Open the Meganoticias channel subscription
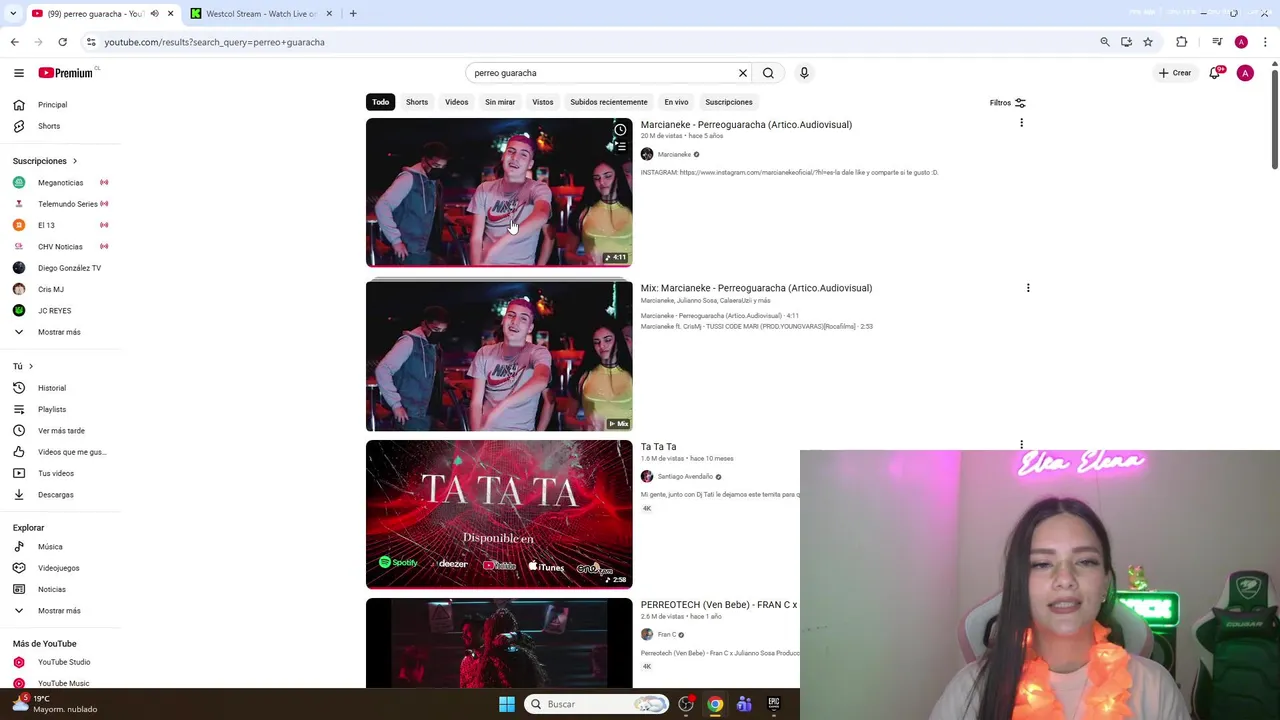Viewport: 1280px width, 720px height. [x=60, y=183]
